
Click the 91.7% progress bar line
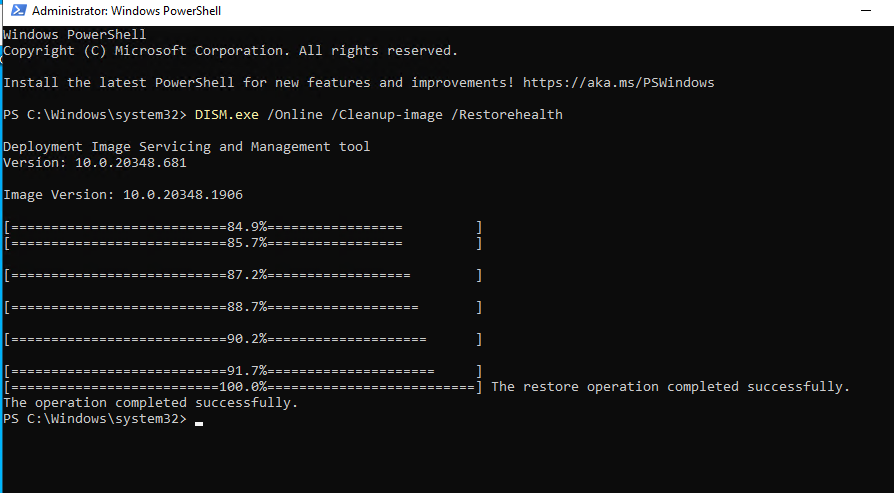click(x=243, y=371)
